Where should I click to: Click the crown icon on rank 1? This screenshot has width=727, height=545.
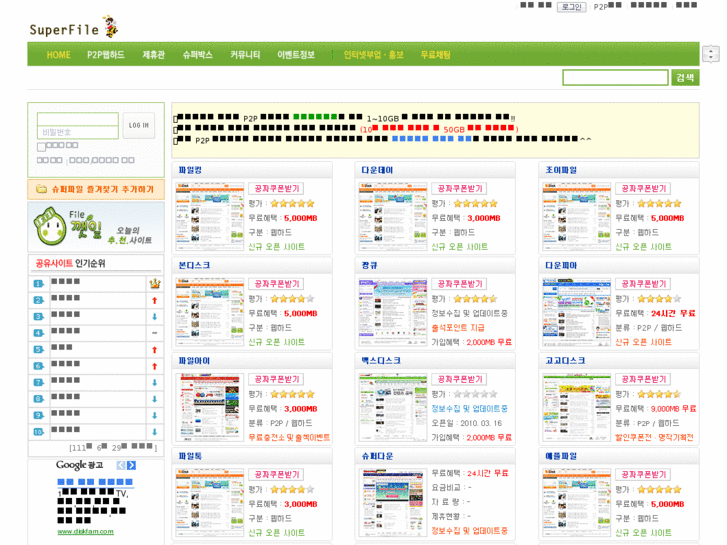(155, 283)
